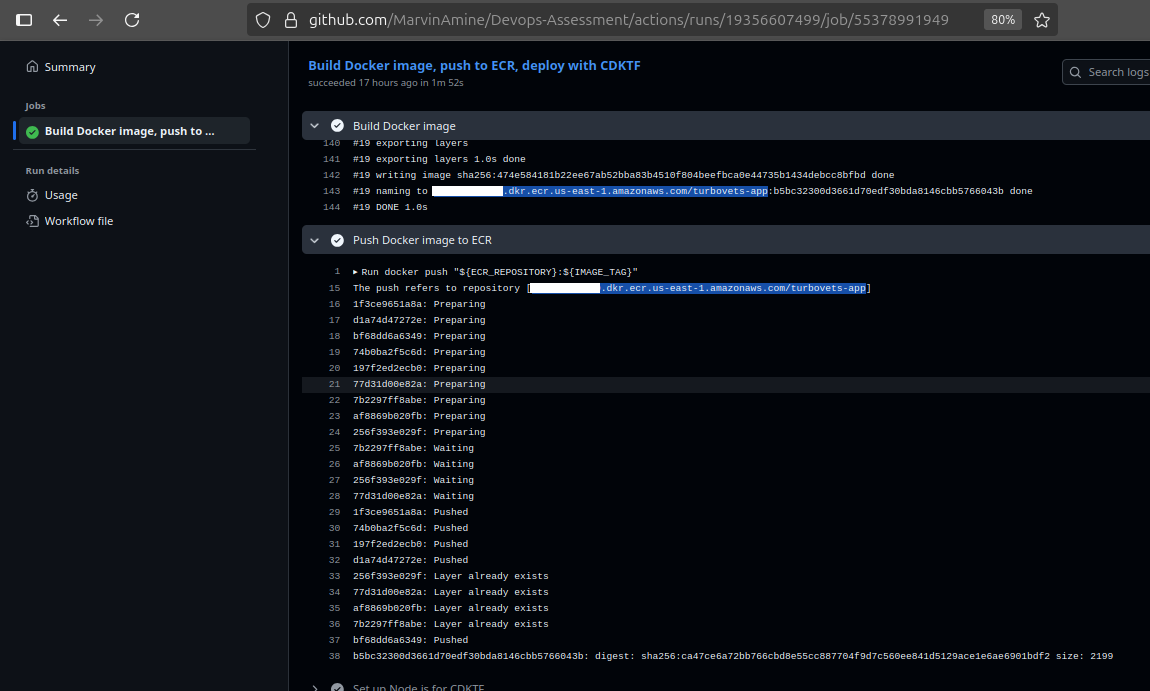
Task: Click the padlock security icon in address bar
Action: [x=288, y=19]
